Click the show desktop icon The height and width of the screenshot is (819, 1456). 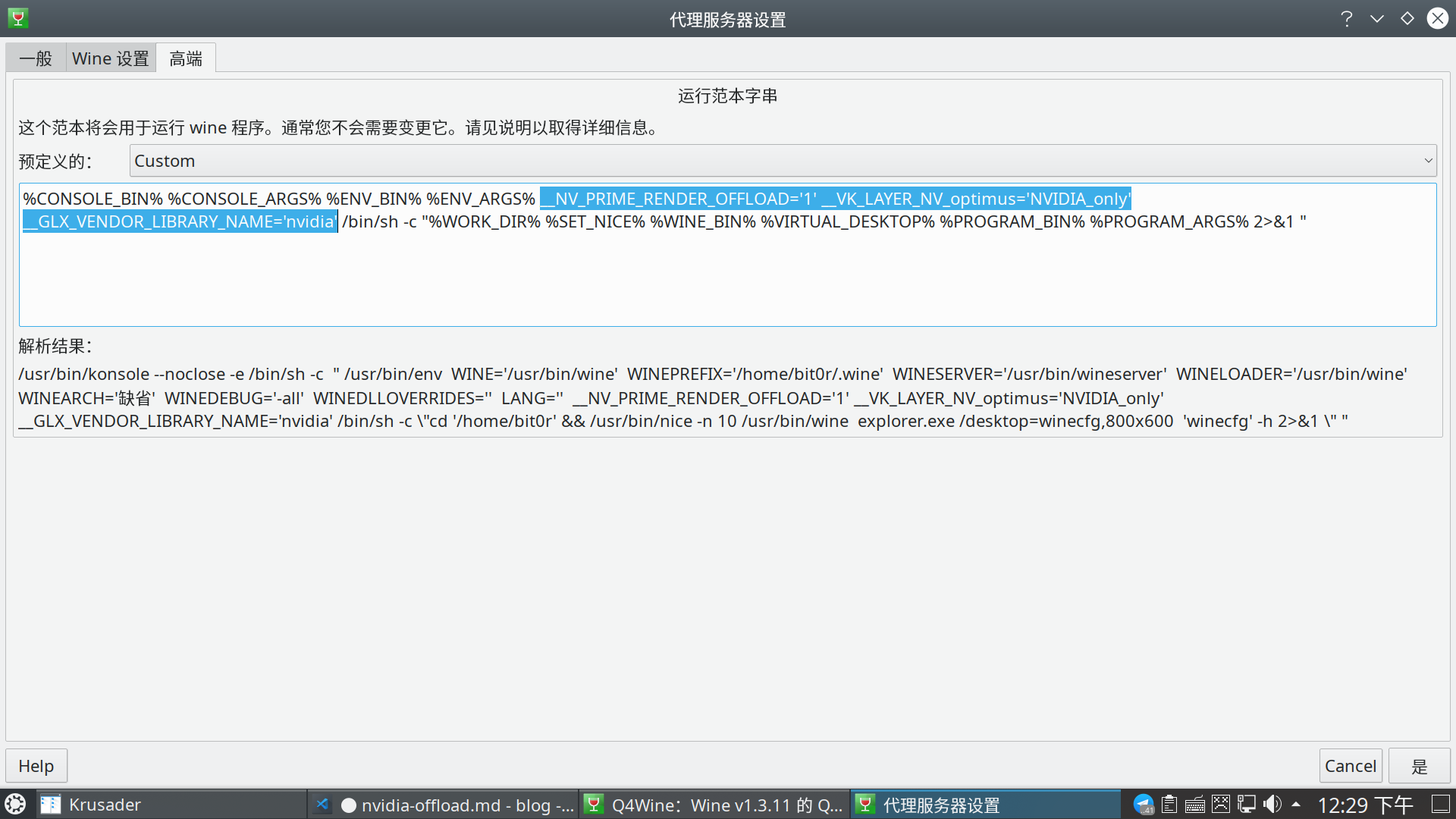click(1441, 805)
